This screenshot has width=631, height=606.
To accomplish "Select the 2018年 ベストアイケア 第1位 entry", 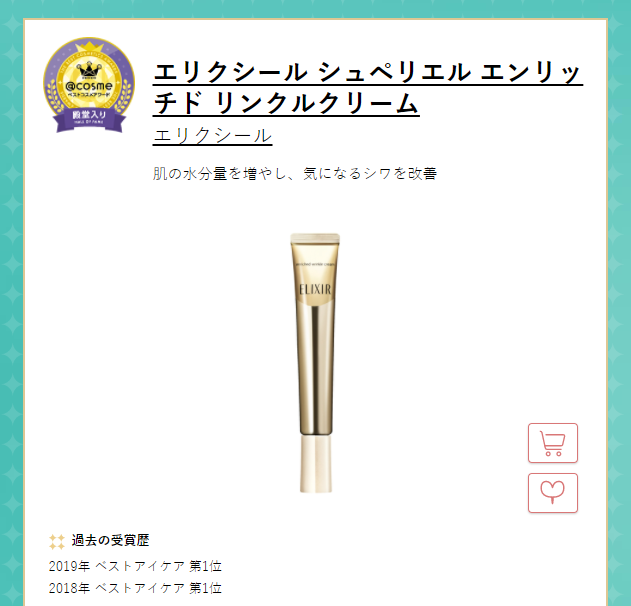I will tap(135, 588).
